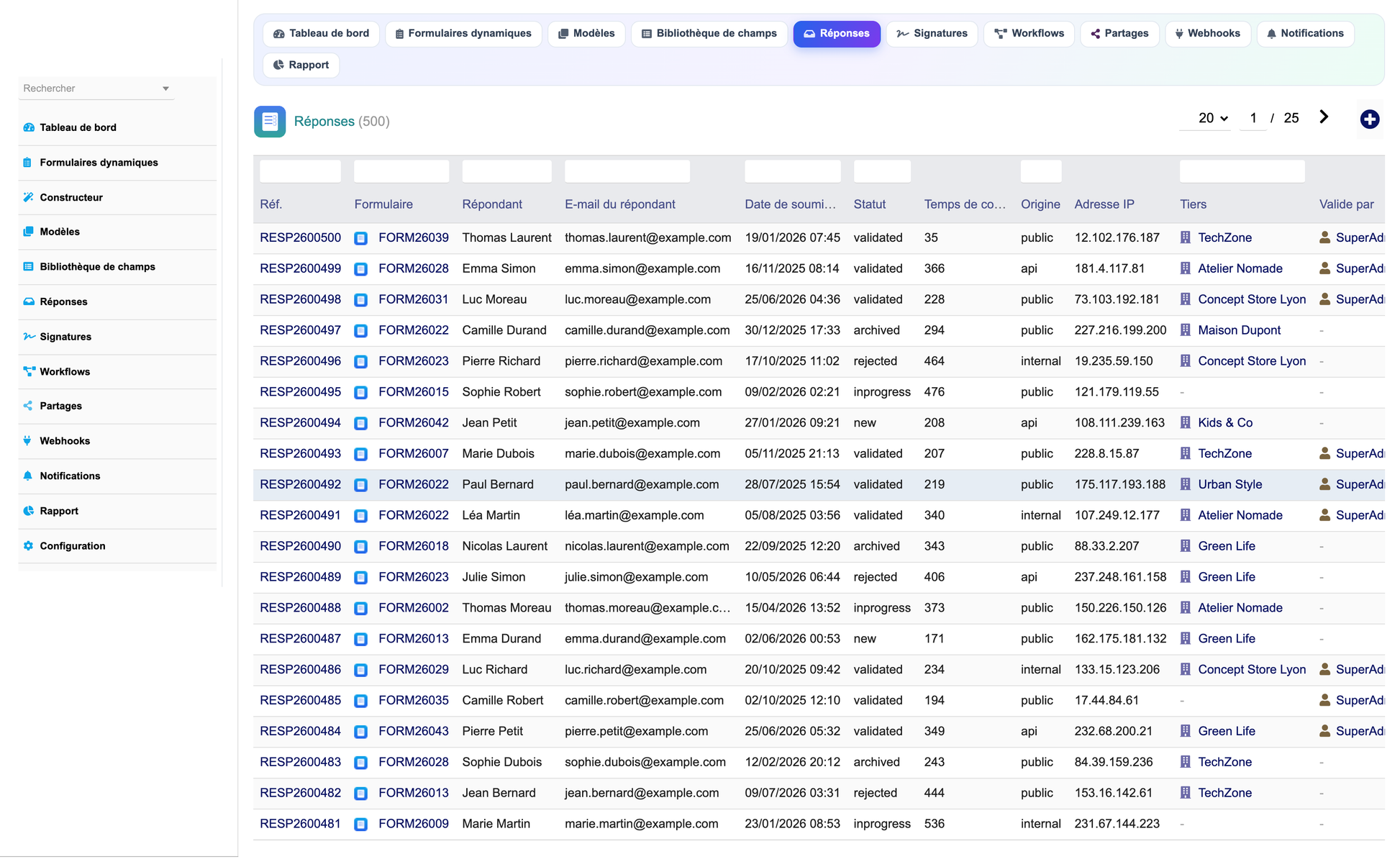Switch to the Workflows top tab
The image size is (1400, 867).
click(x=1029, y=34)
